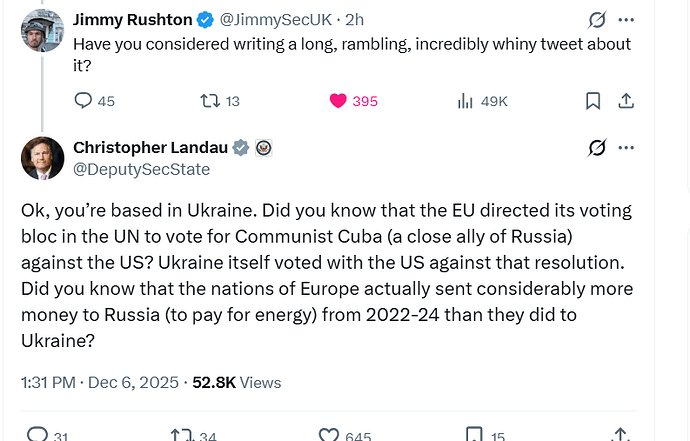The height and width of the screenshot is (441, 690).
Task: Open Grok icon on Christopher Landau's tweet
Action: 597,148
